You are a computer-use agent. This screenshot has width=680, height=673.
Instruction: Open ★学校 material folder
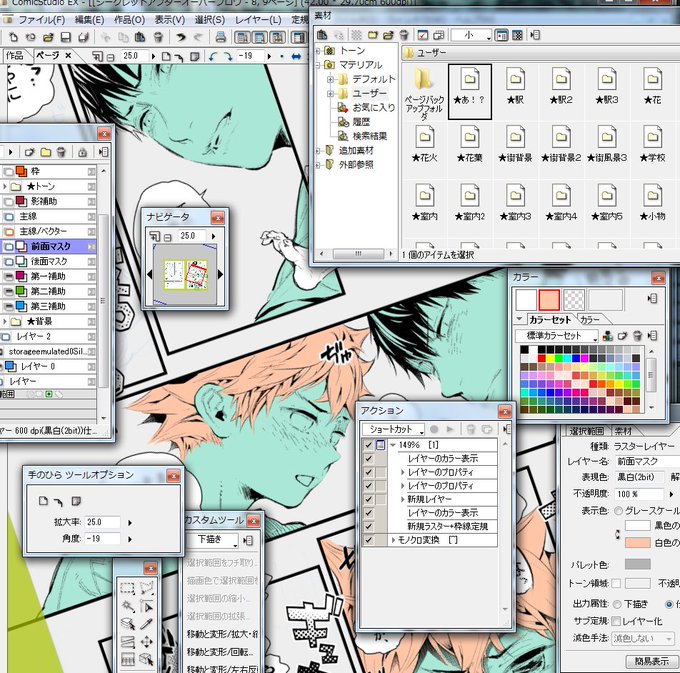click(x=652, y=144)
